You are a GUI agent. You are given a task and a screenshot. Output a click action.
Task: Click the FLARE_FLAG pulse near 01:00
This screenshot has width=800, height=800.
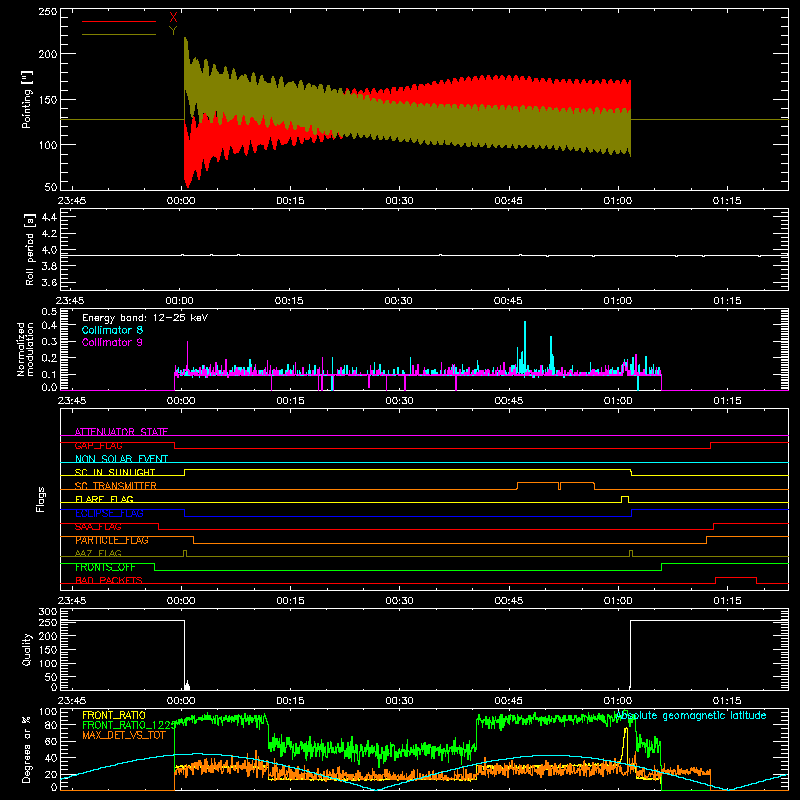coord(624,498)
